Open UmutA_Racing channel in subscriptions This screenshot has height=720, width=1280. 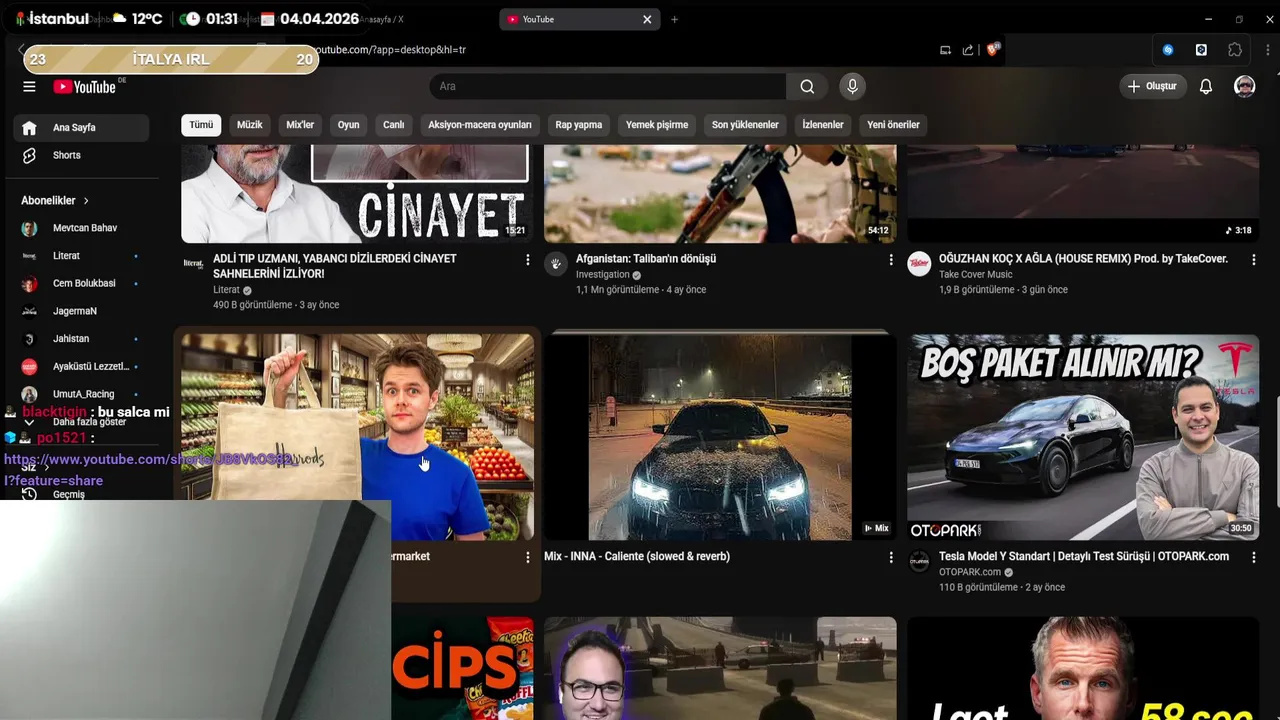tap(81, 394)
